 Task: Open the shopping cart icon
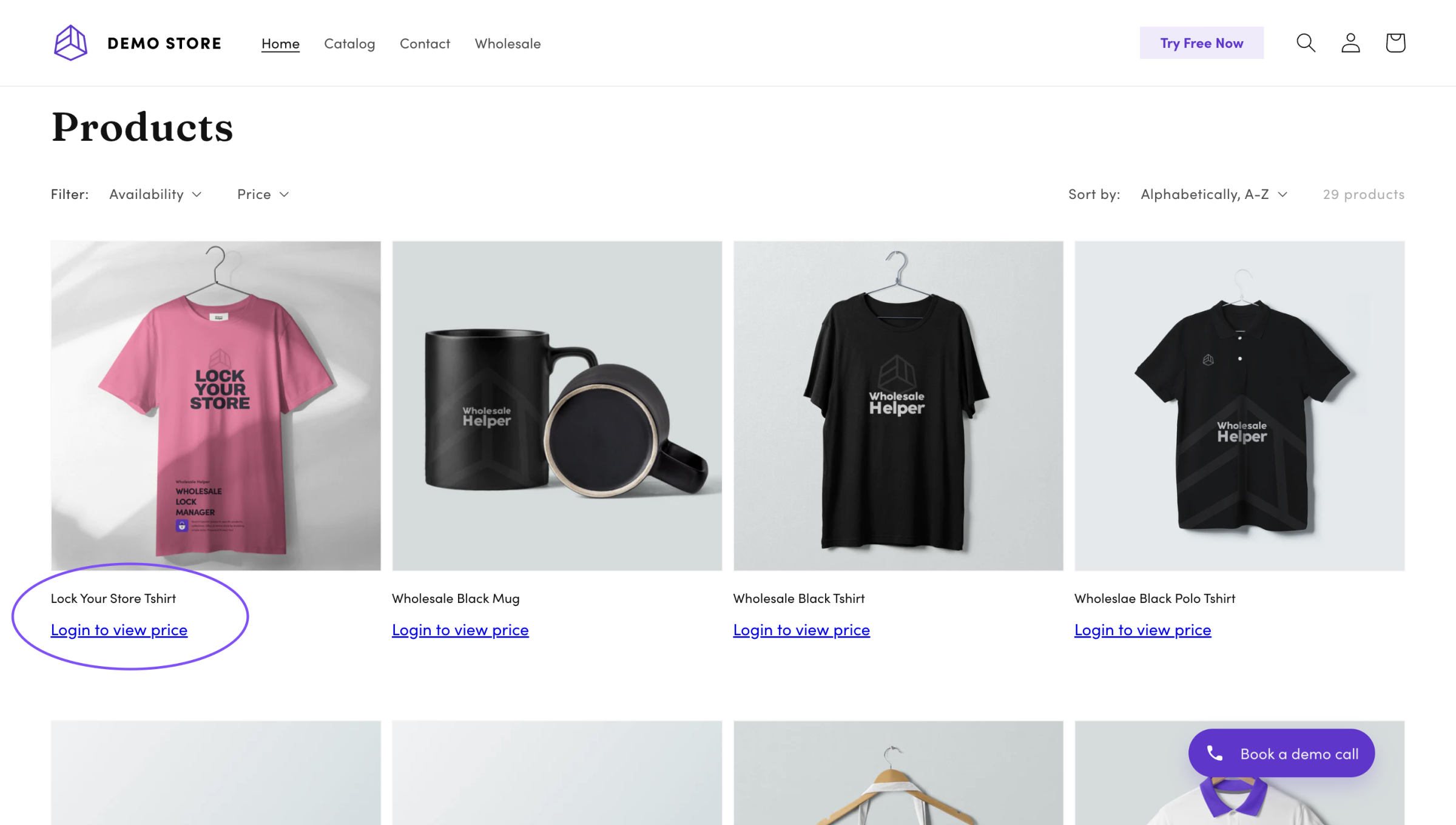pyautogui.click(x=1395, y=42)
